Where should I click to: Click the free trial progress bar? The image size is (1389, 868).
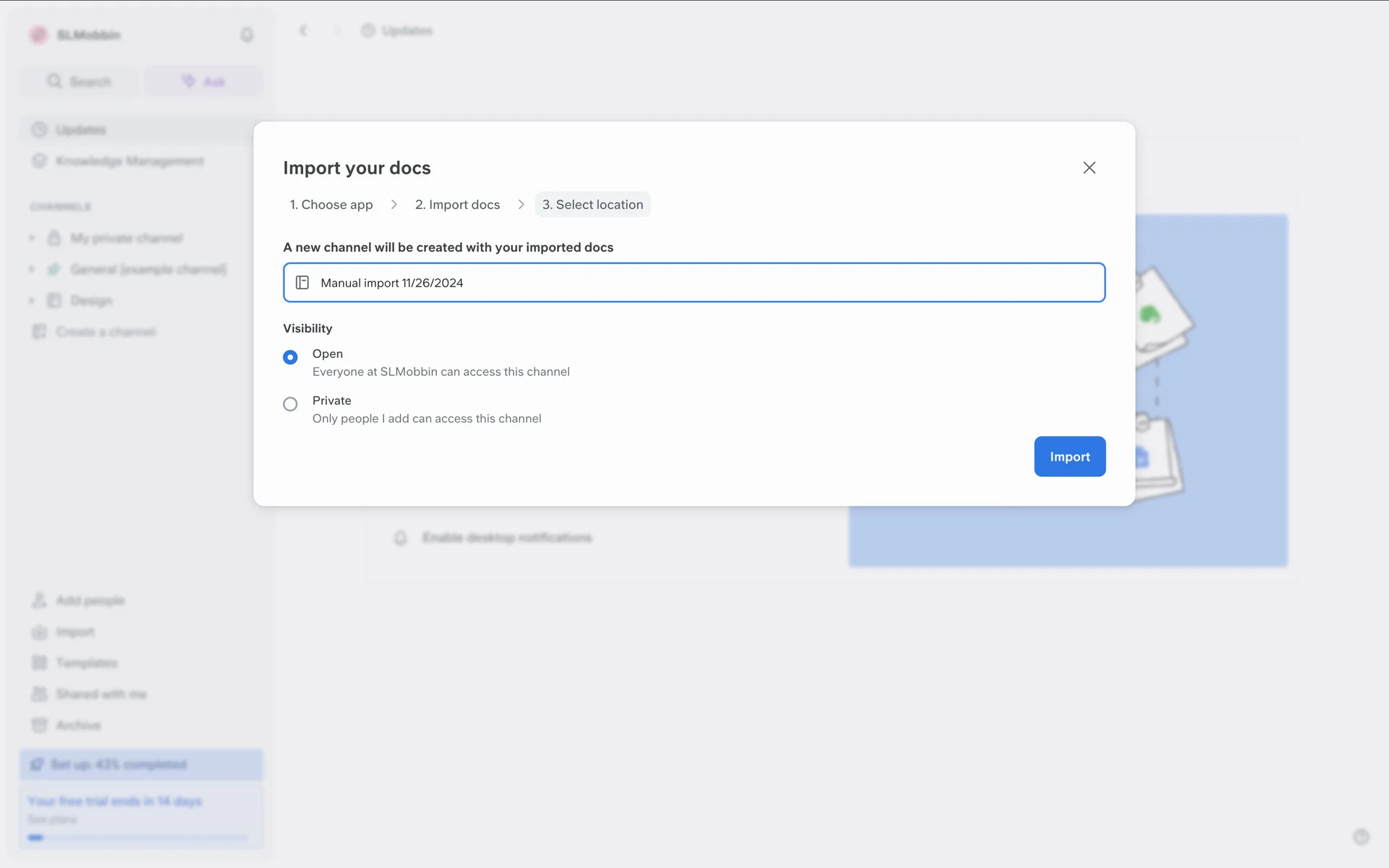(x=137, y=838)
